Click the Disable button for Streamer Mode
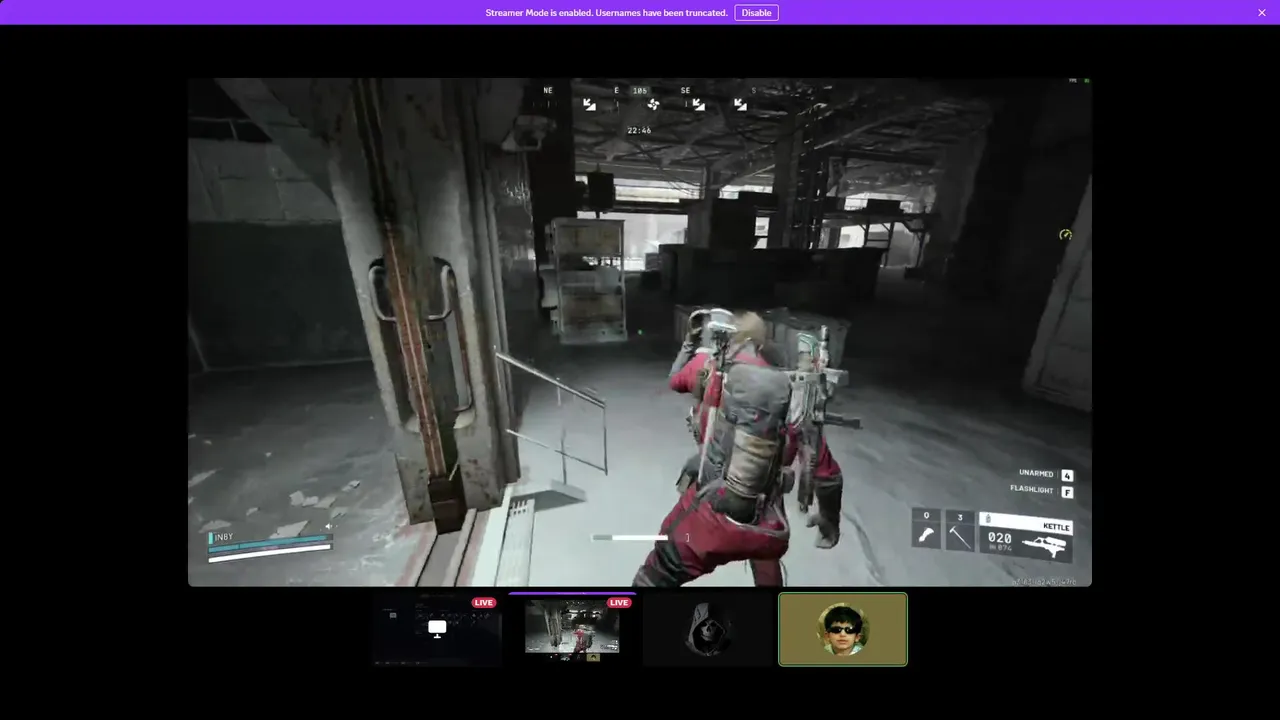1280x720 pixels. (x=756, y=13)
